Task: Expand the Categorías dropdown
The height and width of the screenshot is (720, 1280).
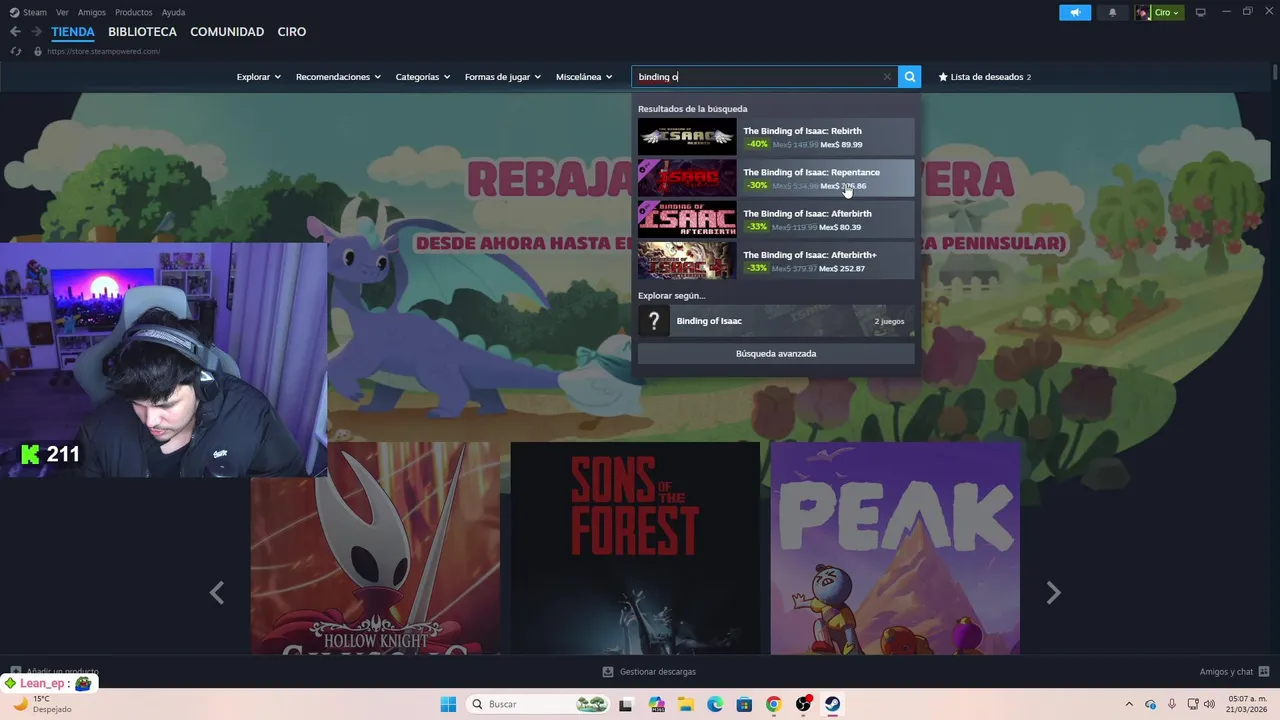Action: pos(422,77)
